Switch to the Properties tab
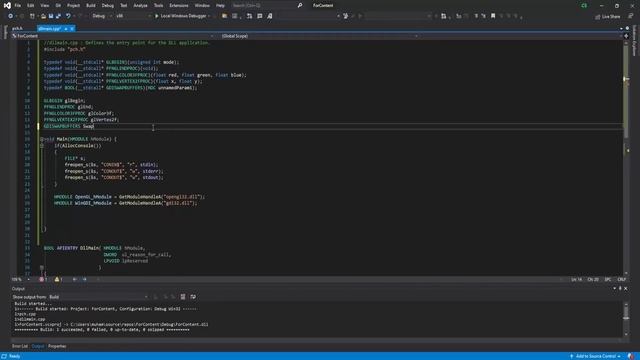Screen dimensions: 640x360 (57, 346)
